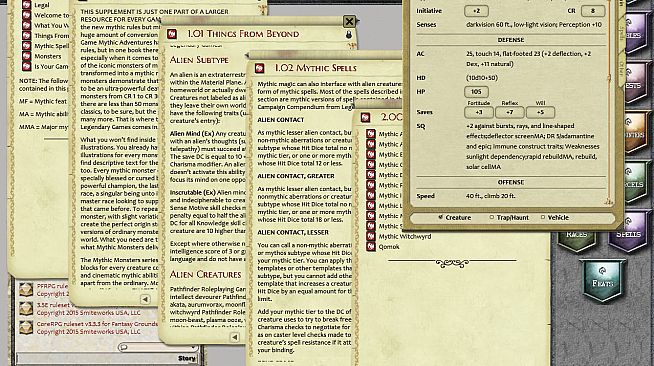Select the Creature radio option

pos(440,217)
